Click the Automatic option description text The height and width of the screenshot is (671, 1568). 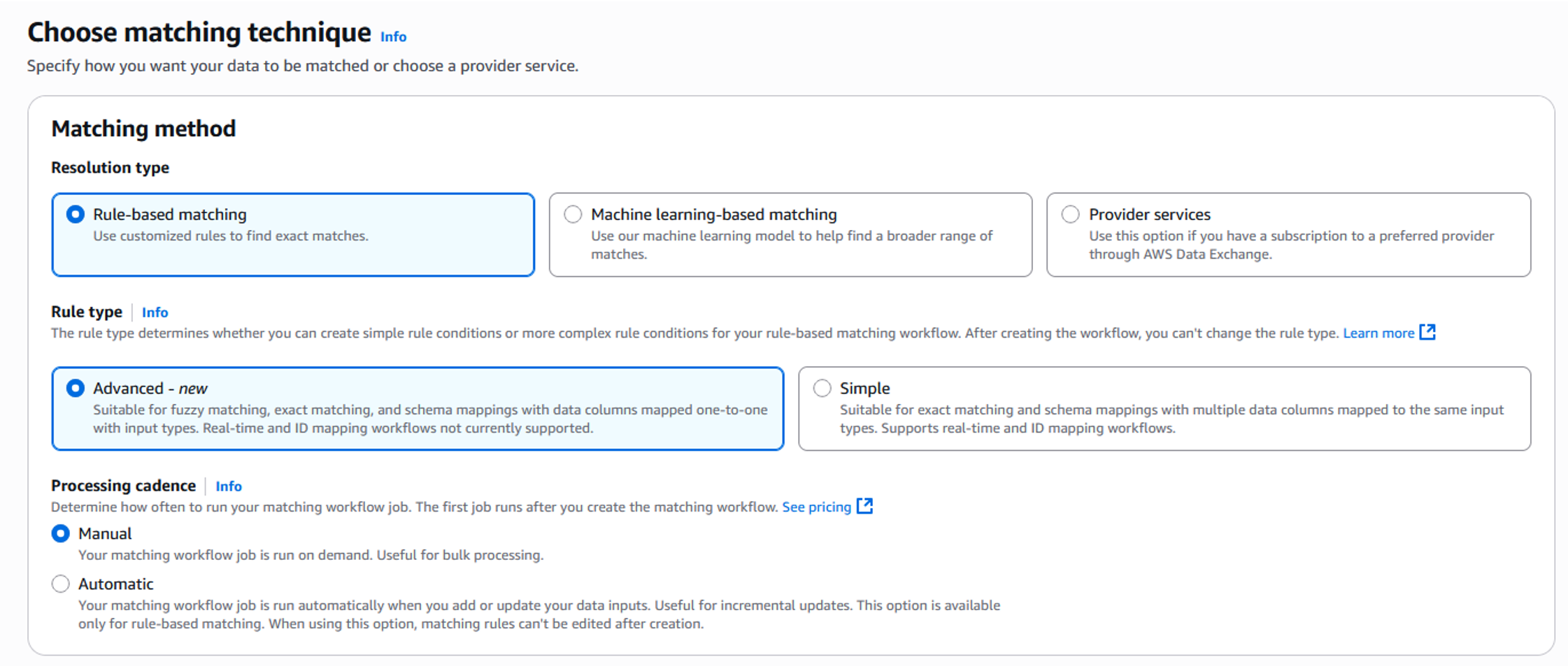pos(539,615)
